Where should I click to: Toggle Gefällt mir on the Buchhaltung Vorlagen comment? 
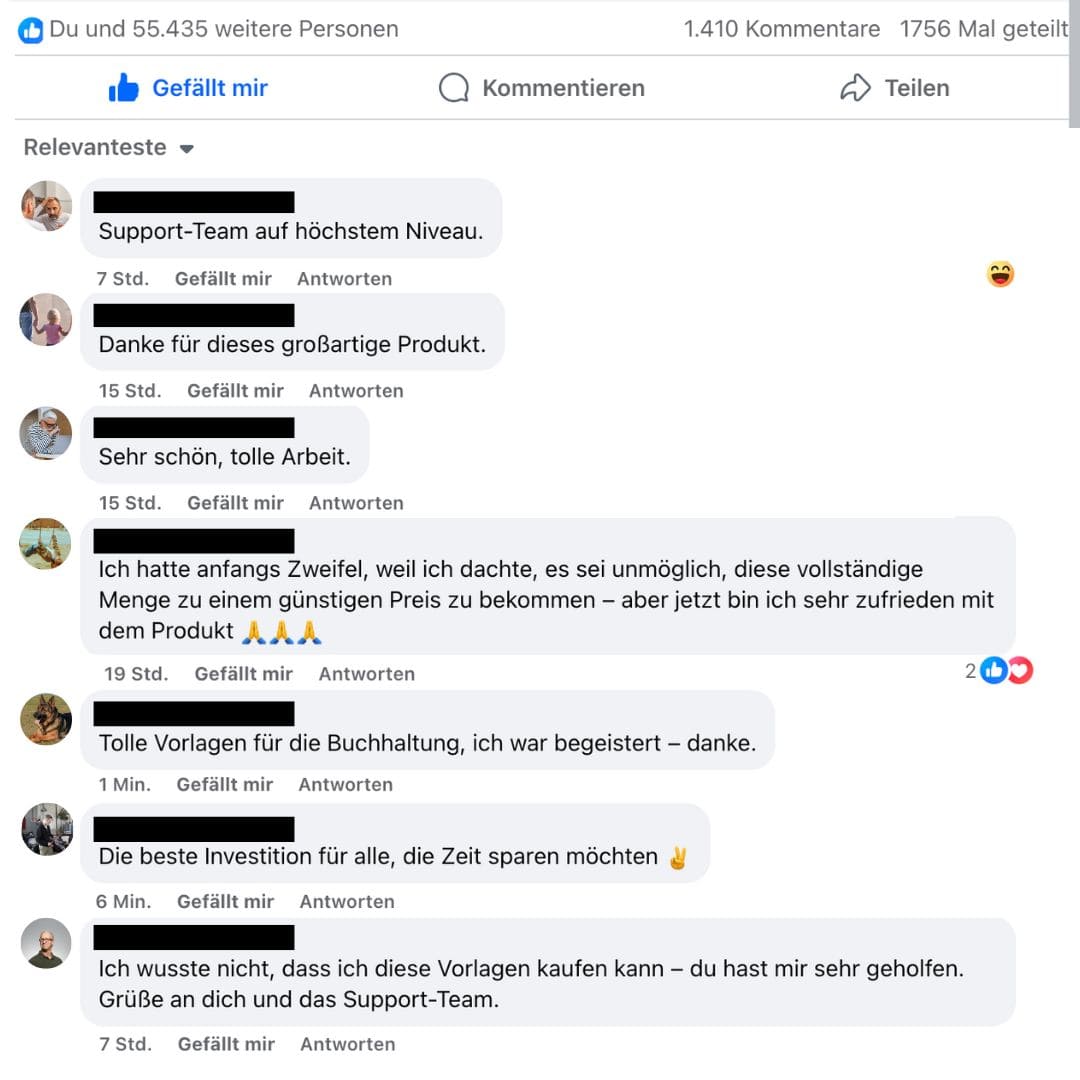[225, 785]
